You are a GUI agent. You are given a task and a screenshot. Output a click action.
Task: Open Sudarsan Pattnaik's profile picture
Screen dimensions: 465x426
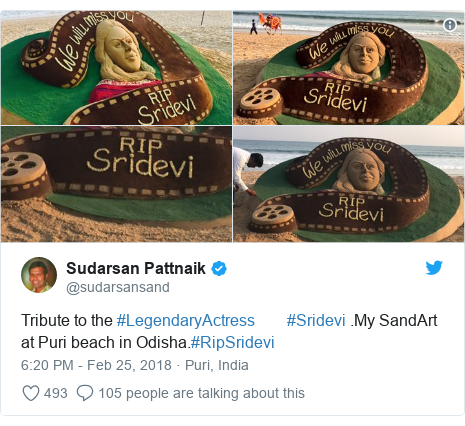(x=39, y=275)
